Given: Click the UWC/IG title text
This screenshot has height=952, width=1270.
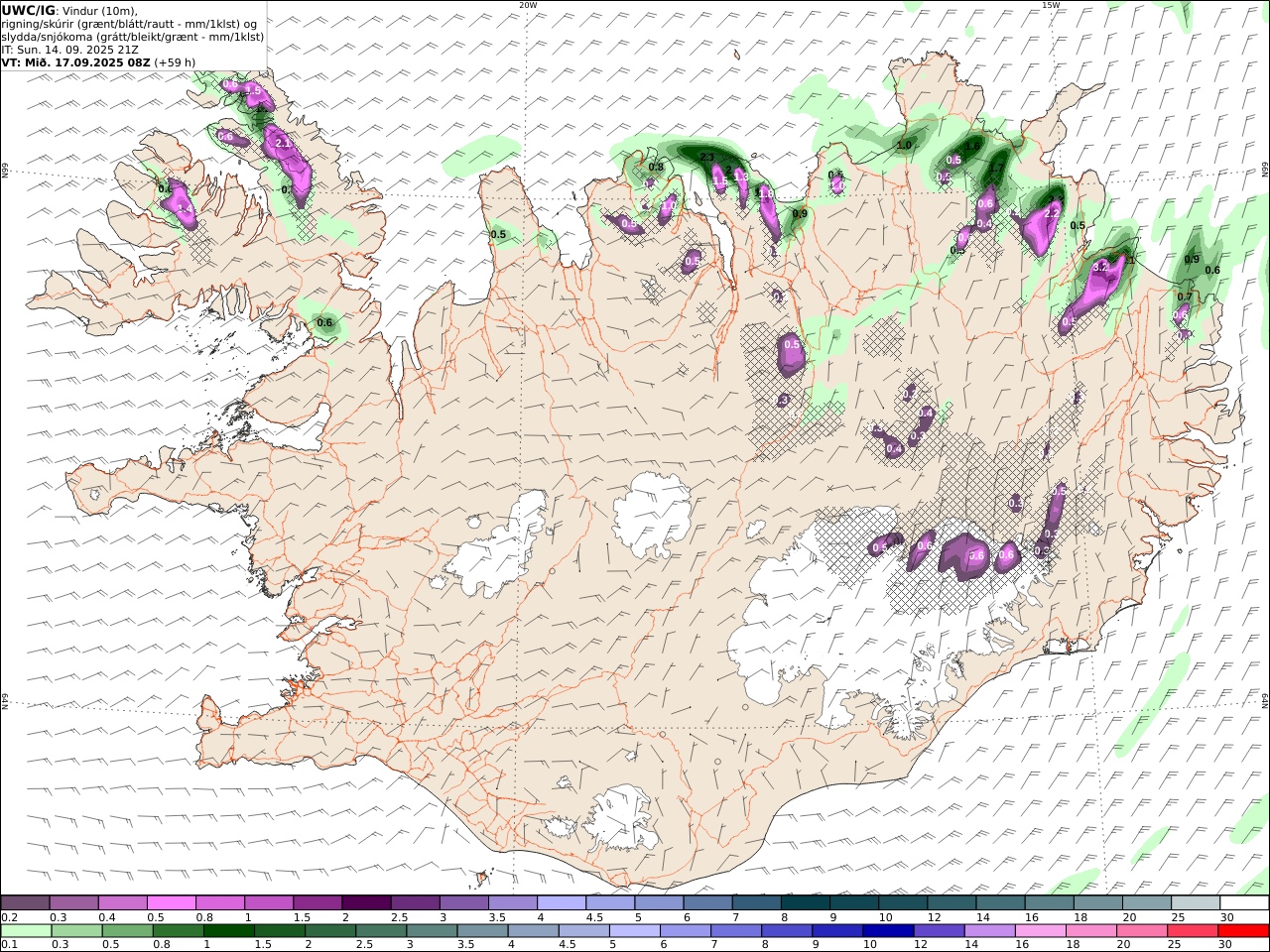Looking at the screenshot, I should click(28, 10).
